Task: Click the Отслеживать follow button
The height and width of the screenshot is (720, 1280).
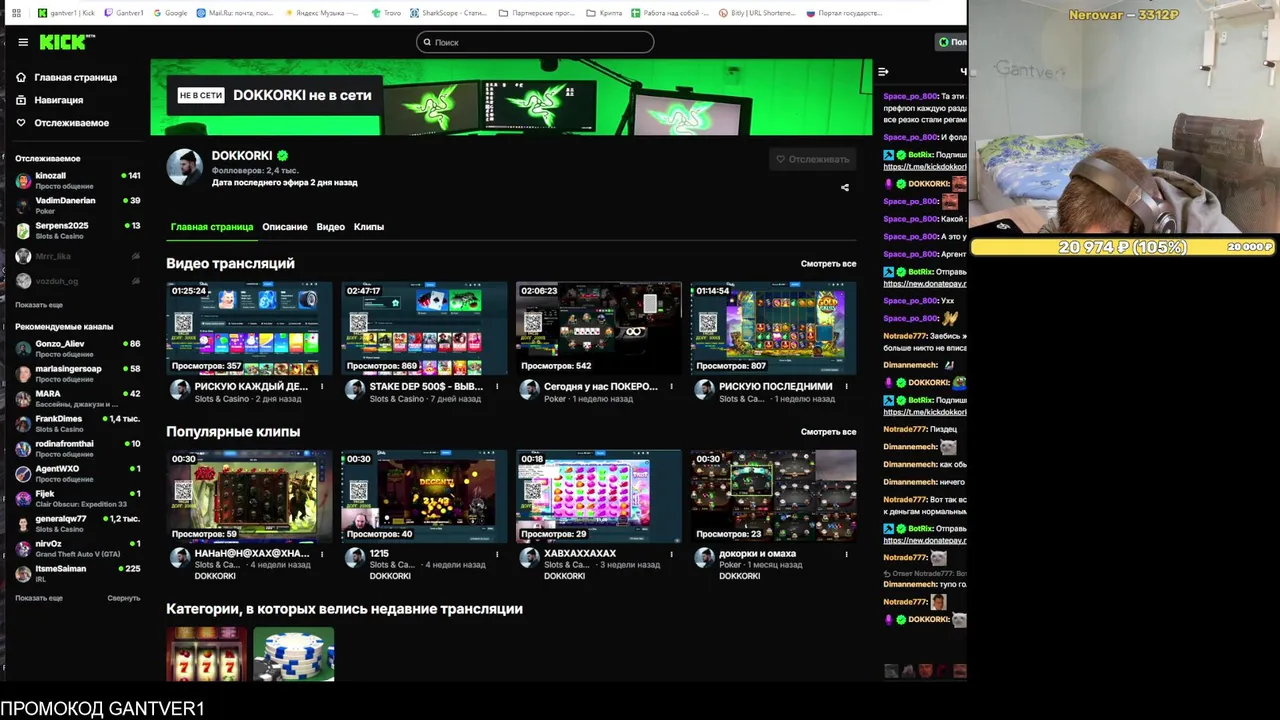Action: 813,159
